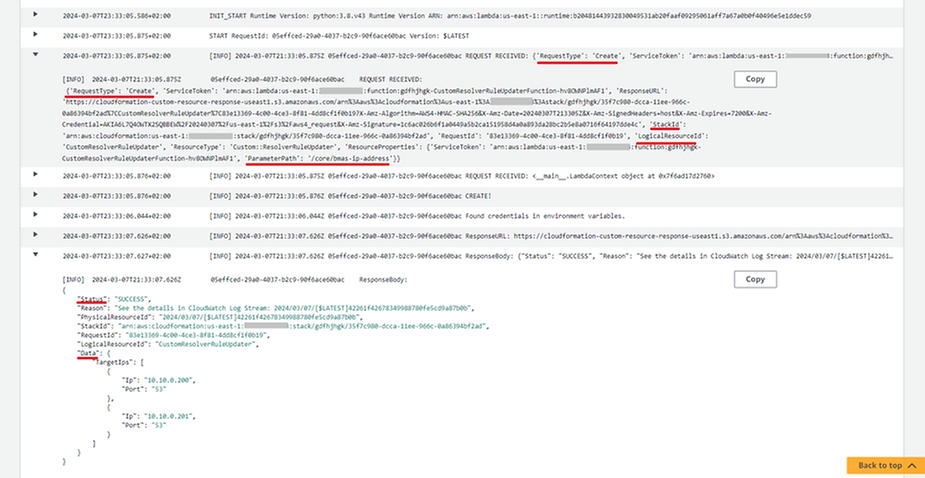Click the START RequestId message text
The width and height of the screenshot is (925, 478).
[x=328, y=36]
